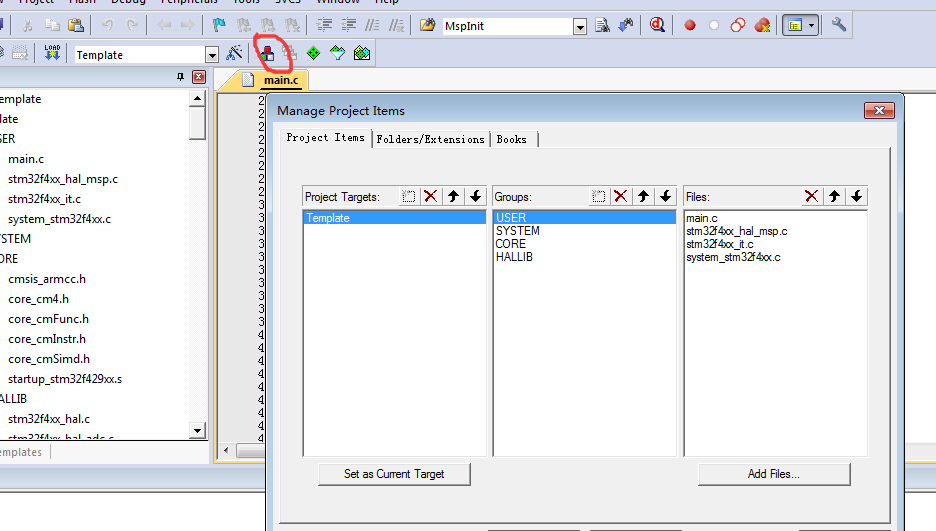
Task: Create a new project target
Action: [x=409, y=197]
